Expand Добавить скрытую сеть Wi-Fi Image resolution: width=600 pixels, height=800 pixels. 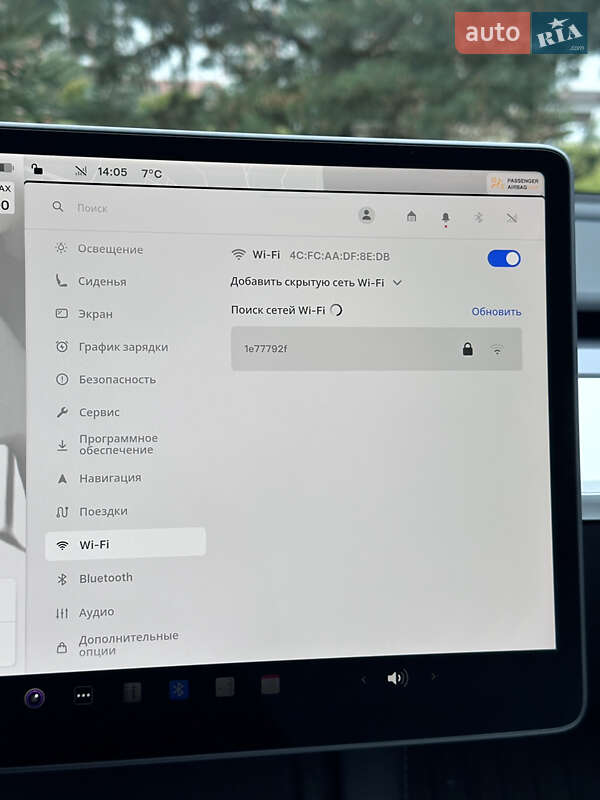(316, 282)
